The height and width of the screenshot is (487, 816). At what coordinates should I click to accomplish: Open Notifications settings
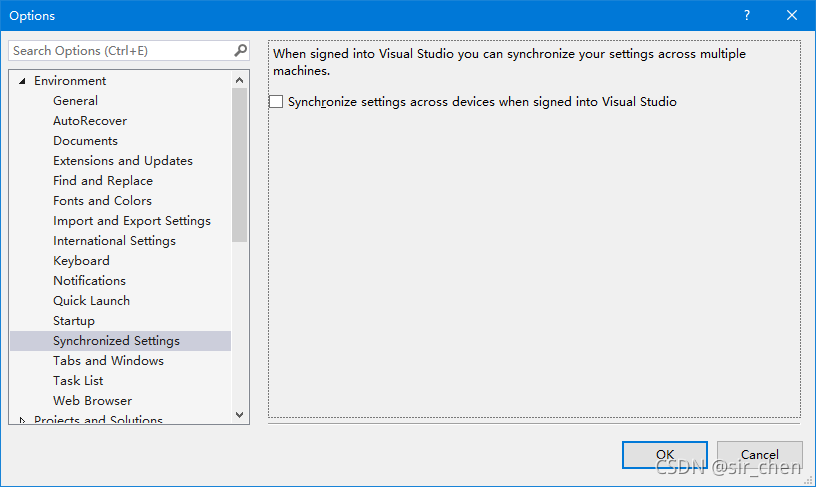pos(90,280)
